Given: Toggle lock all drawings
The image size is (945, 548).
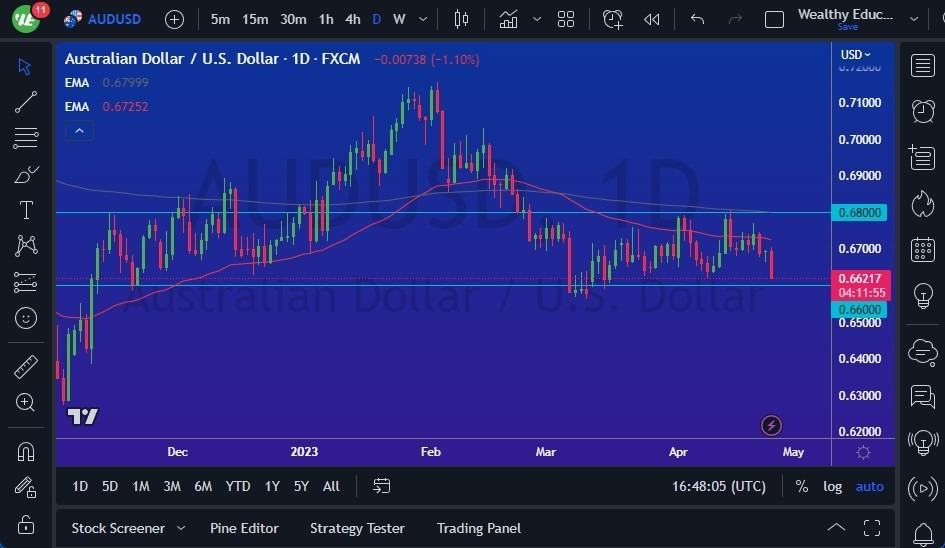Looking at the screenshot, I should tap(25, 524).
